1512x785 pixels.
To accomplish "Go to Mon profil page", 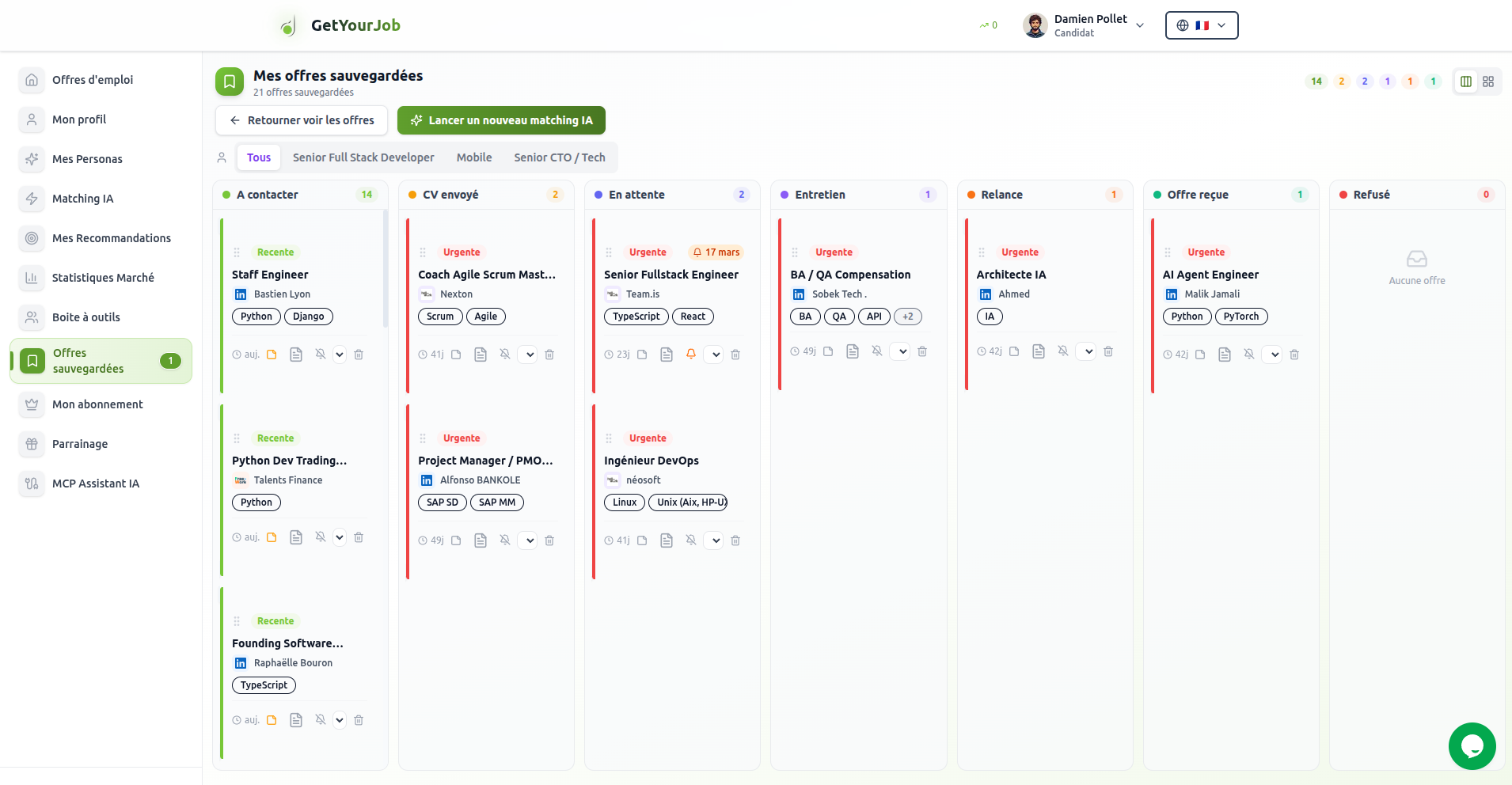I will click(x=101, y=119).
